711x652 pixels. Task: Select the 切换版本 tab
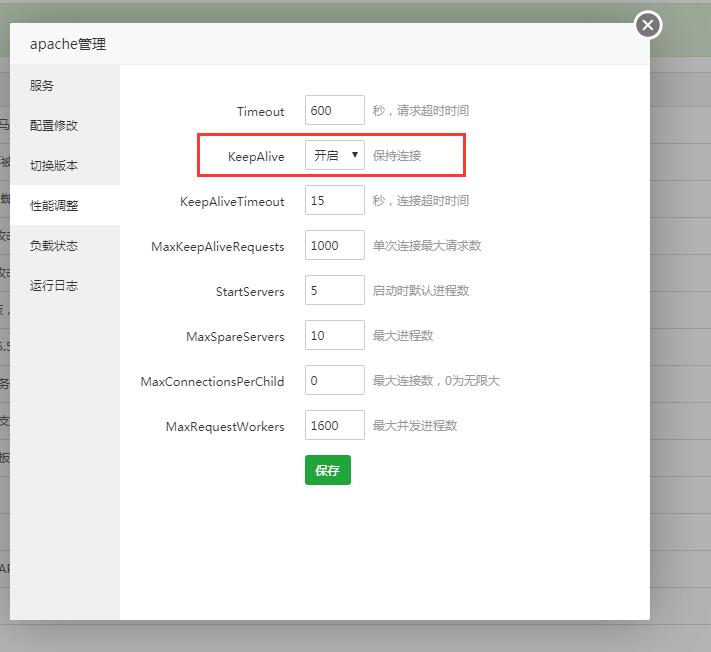65,165
